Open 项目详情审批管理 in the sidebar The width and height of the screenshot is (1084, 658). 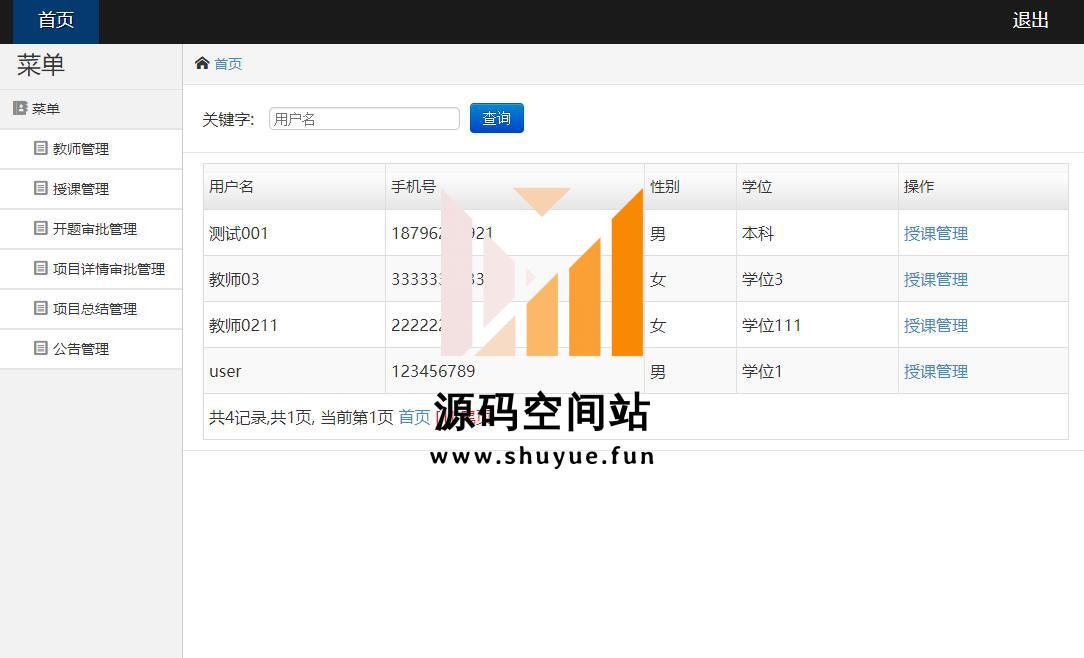tap(91, 270)
